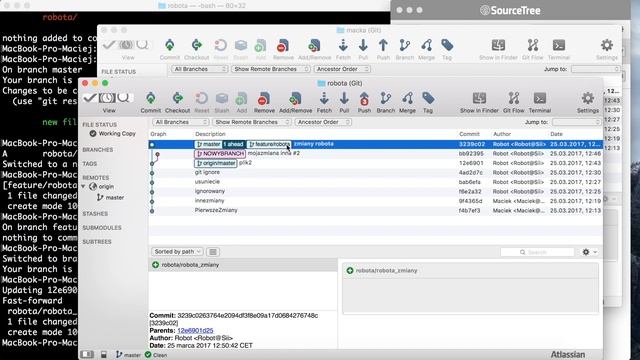Open Ancestor Order dropdown in macka window
640x360 pixels.
click(x=342, y=69)
